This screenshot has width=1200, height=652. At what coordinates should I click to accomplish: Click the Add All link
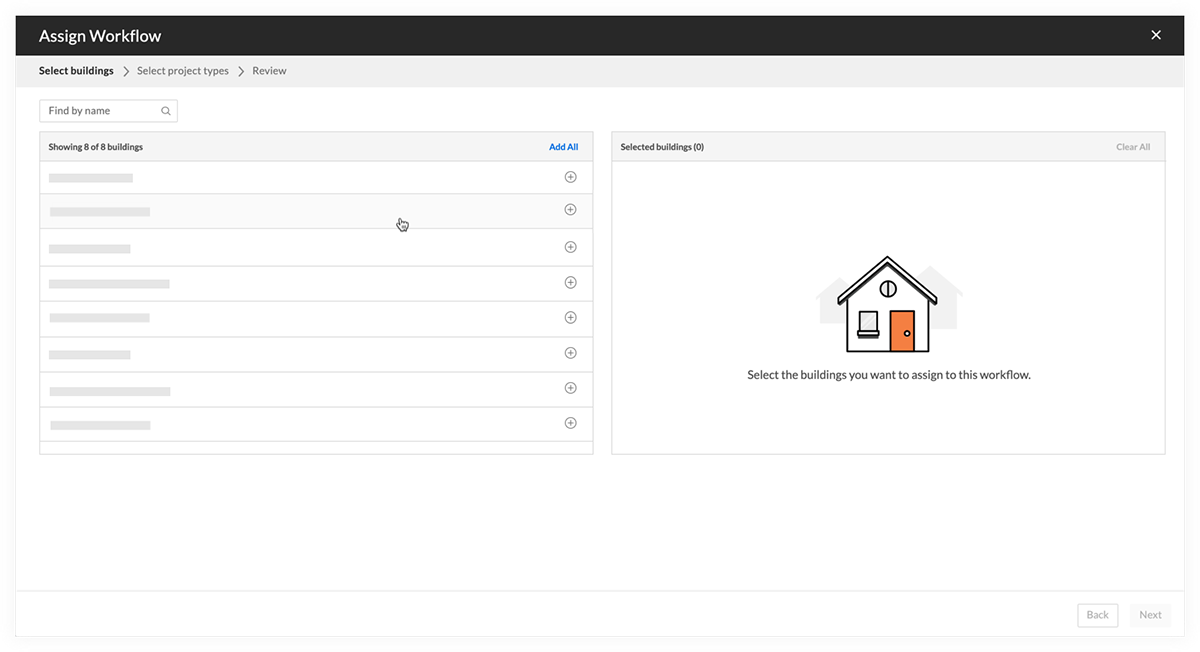[x=563, y=146]
